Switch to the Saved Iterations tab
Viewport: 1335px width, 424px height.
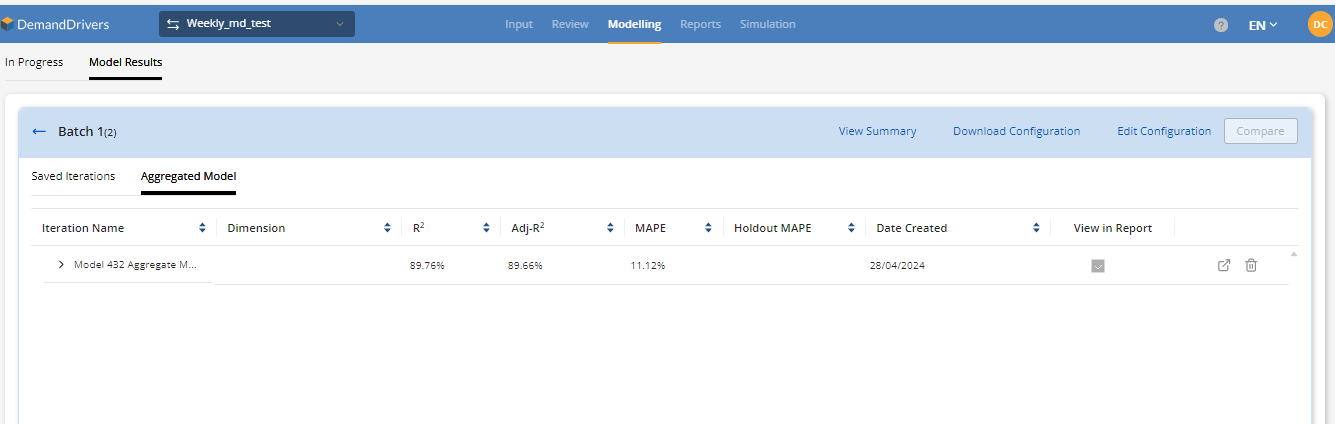(73, 176)
